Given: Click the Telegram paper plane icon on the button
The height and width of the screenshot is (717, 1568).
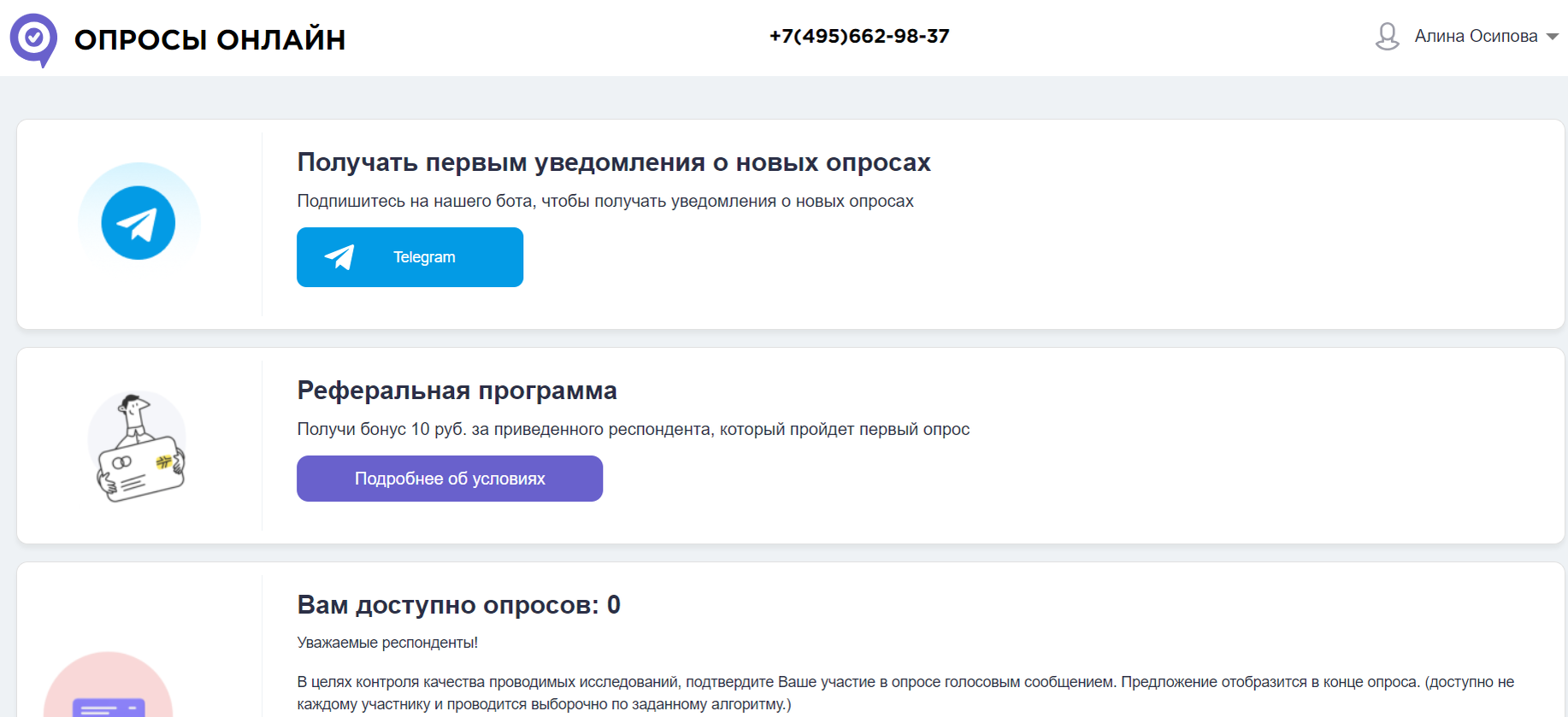Looking at the screenshot, I should [x=340, y=256].
